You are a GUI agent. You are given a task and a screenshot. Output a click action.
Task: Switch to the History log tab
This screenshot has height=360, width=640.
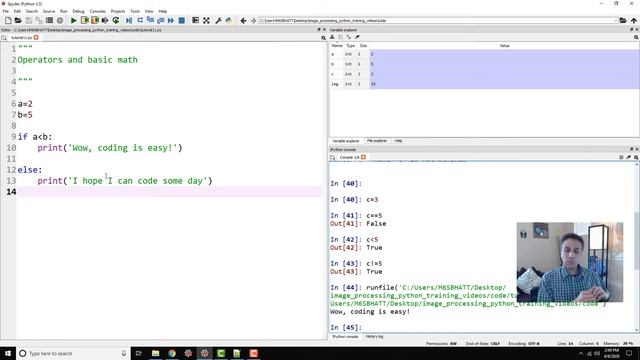tap(374, 337)
